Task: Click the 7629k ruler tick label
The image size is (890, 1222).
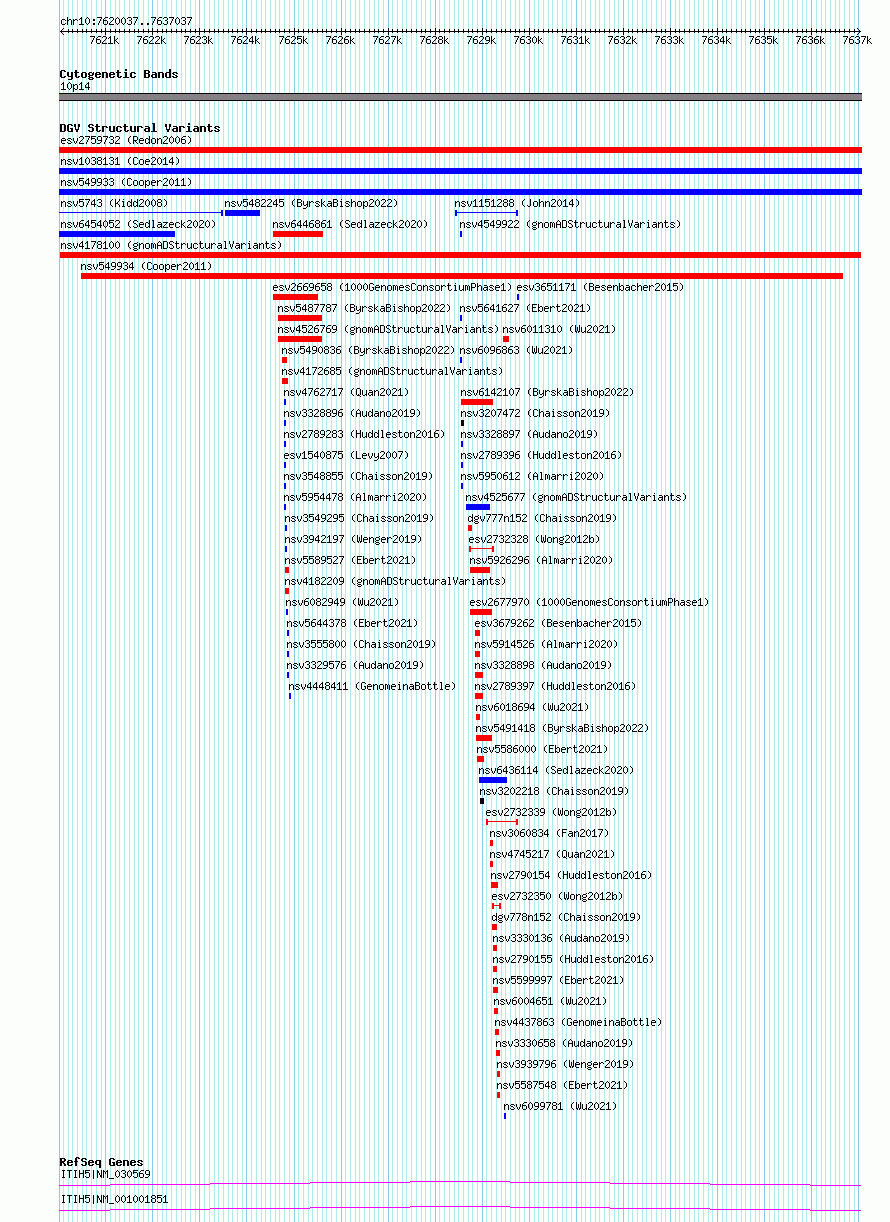Action: tap(481, 40)
